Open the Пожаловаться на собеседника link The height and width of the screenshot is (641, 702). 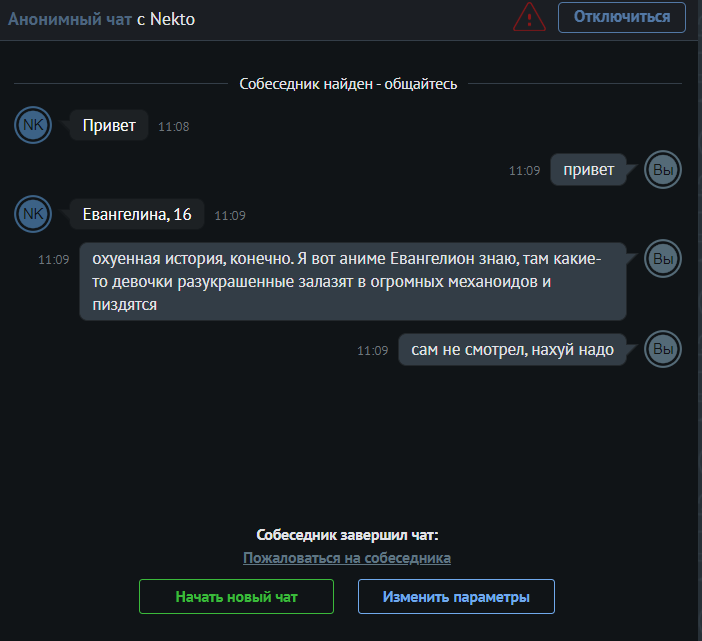point(347,558)
